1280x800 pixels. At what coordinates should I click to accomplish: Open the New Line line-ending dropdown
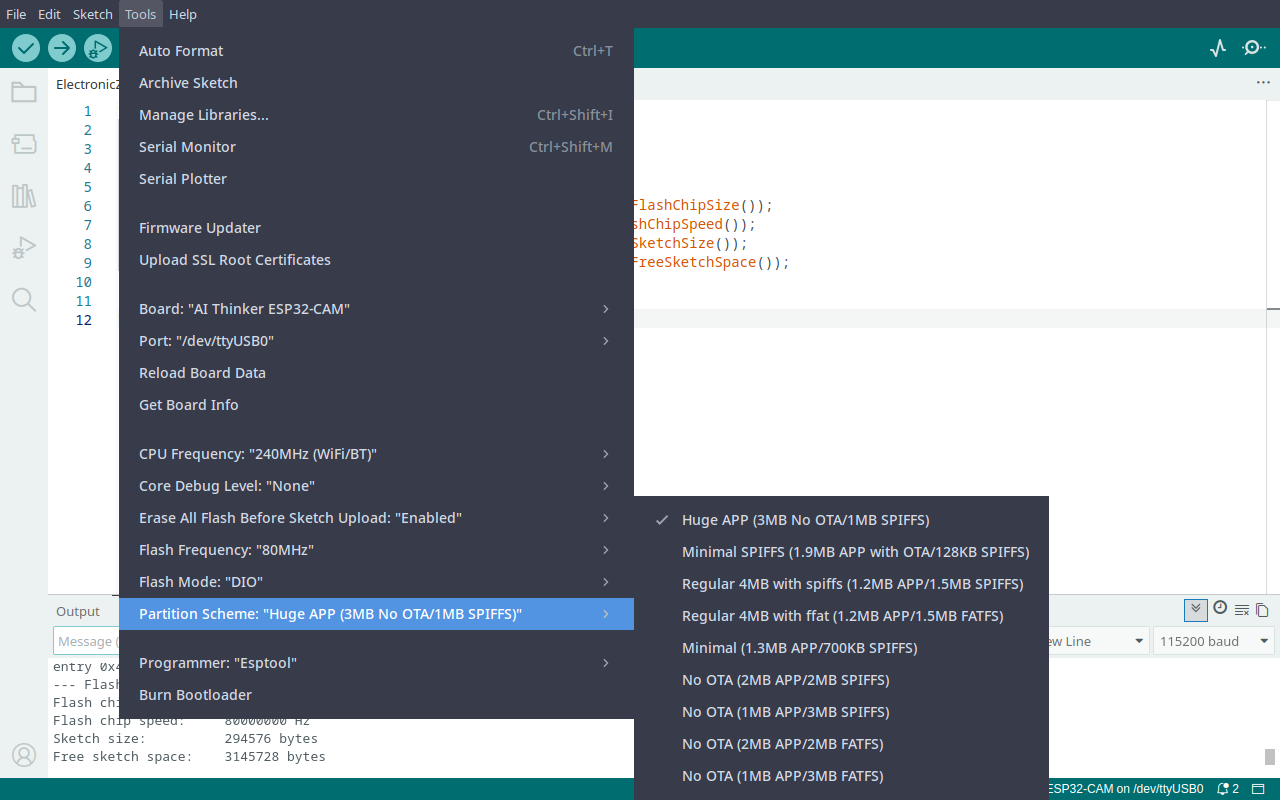tap(1098, 641)
